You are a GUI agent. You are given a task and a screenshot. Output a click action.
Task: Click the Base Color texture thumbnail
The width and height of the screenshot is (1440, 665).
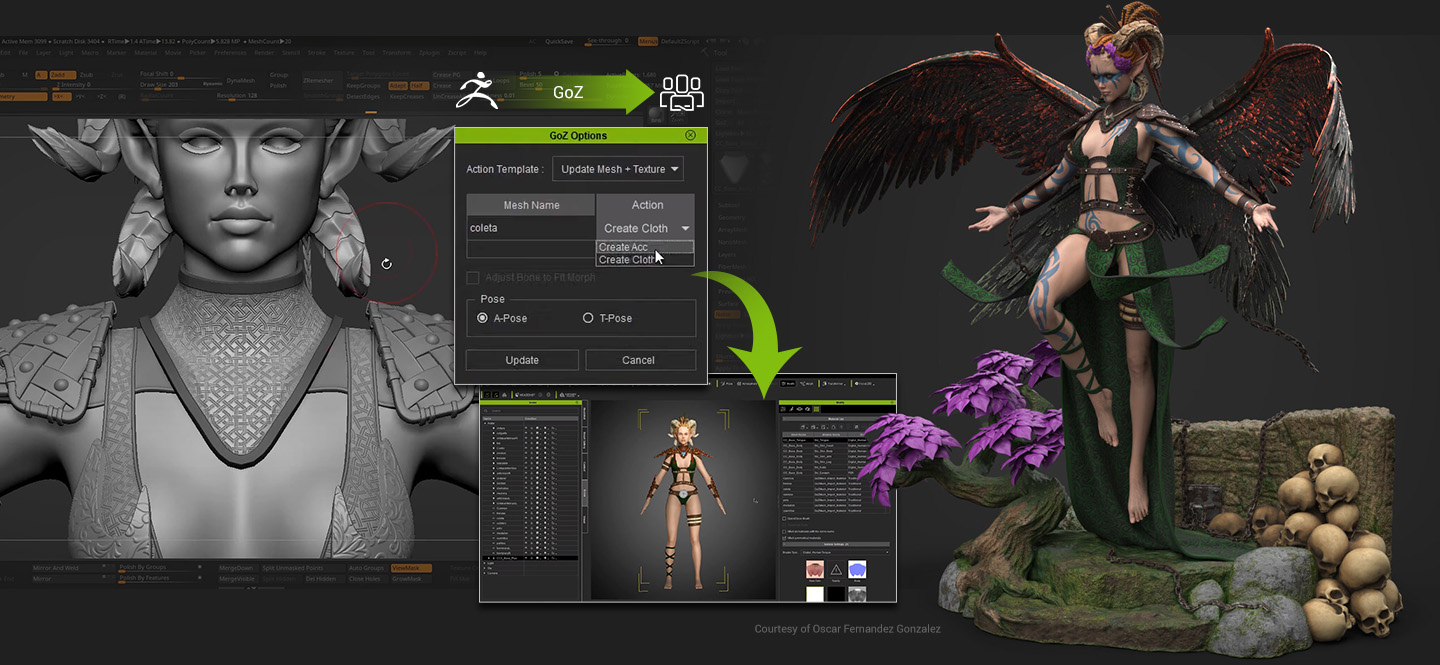[815, 570]
